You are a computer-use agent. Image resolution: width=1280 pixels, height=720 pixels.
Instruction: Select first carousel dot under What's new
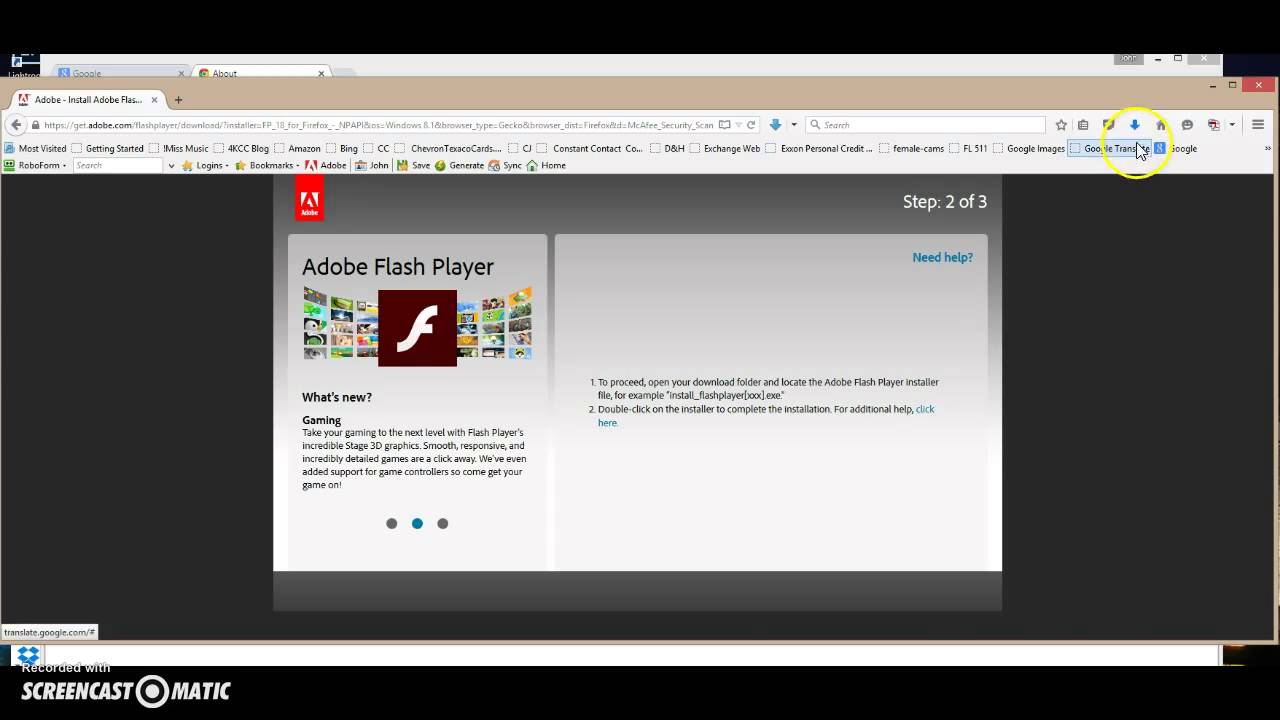[392, 523]
